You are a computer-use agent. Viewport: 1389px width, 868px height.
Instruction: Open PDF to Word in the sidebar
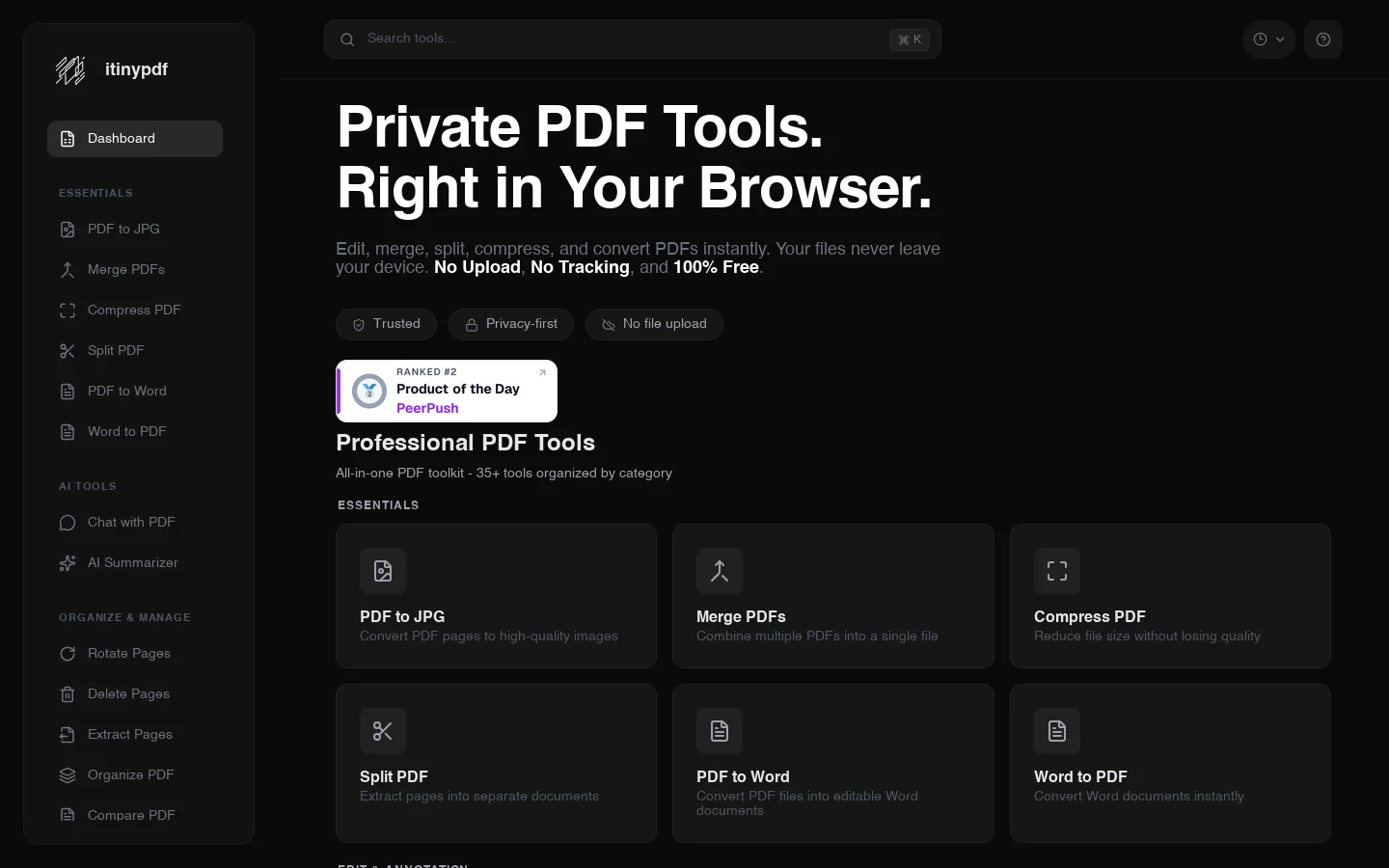[x=135, y=392]
